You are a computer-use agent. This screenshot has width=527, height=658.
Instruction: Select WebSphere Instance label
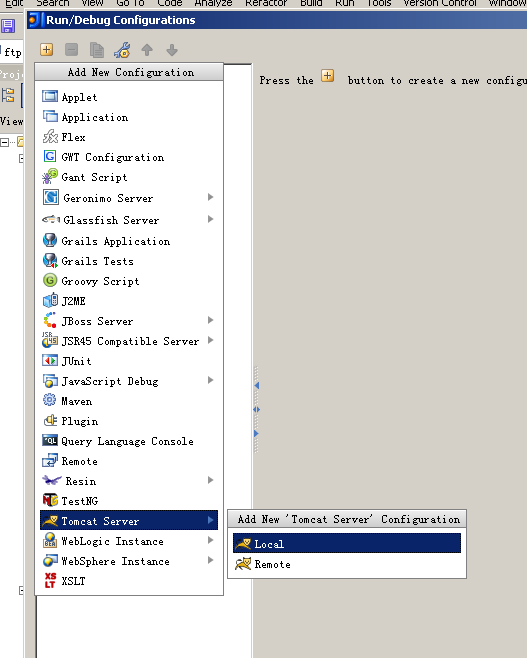click(x=115, y=561)
